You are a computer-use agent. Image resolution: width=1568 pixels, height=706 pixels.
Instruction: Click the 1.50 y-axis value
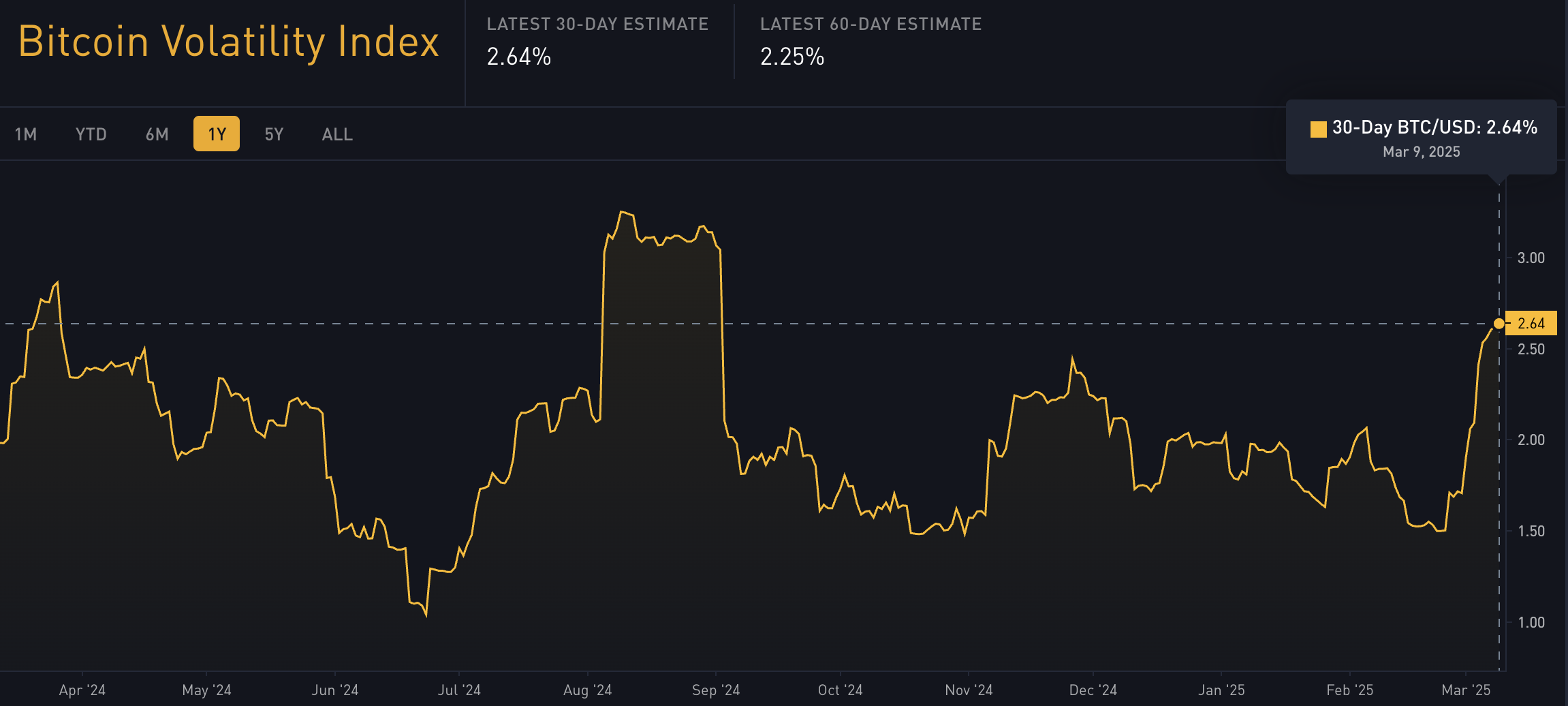(x=1531, y=531)
